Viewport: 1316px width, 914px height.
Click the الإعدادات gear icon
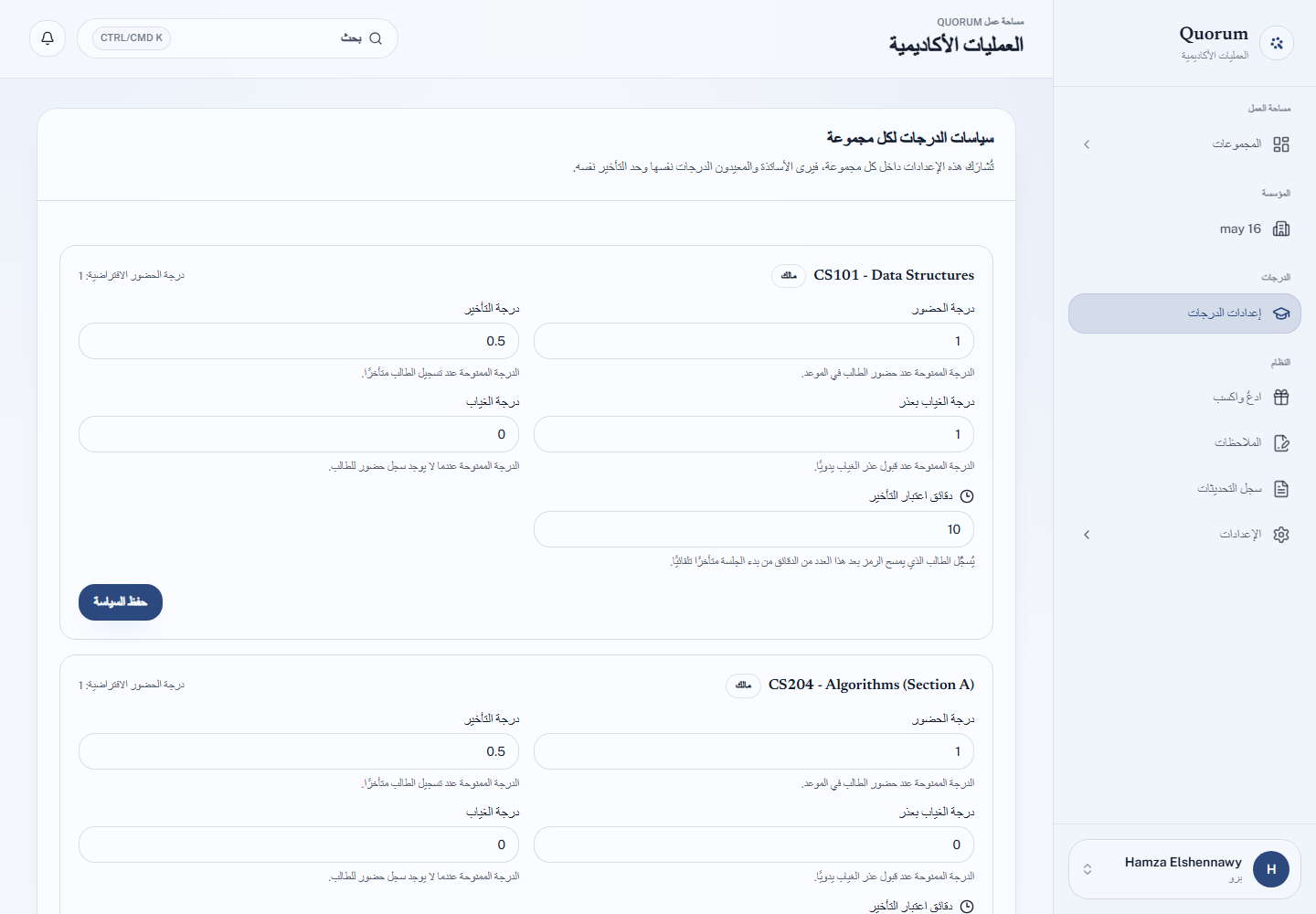point(1281,535)
